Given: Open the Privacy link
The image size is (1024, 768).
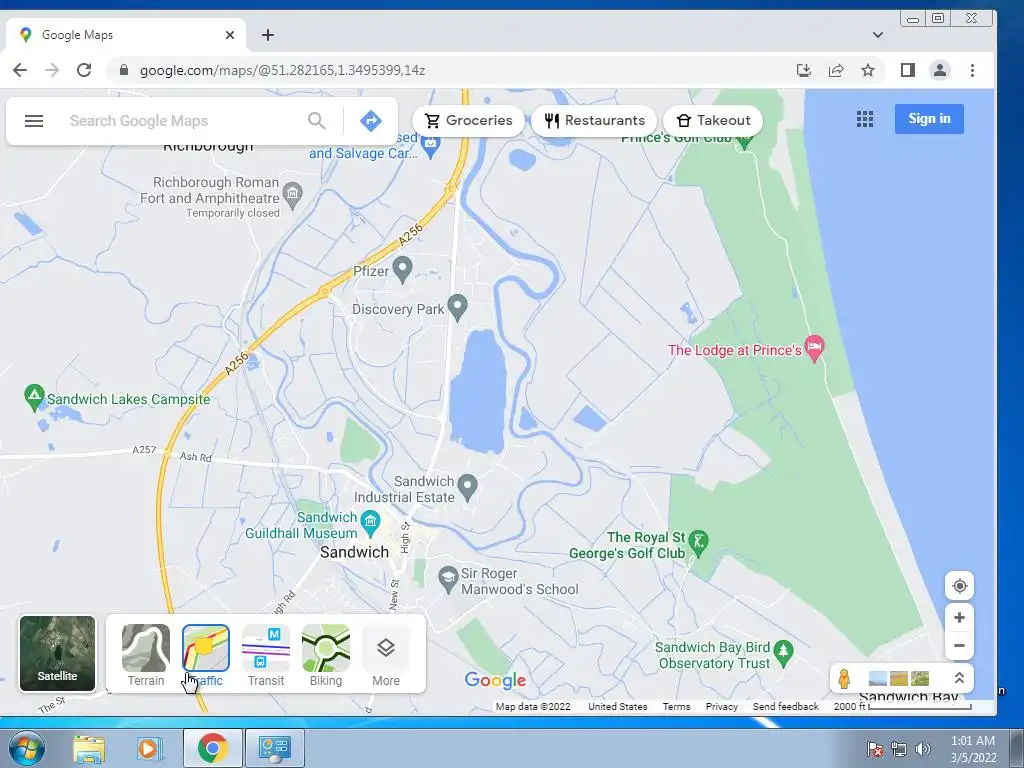Looking at the screenshot, I should [722, 707].
